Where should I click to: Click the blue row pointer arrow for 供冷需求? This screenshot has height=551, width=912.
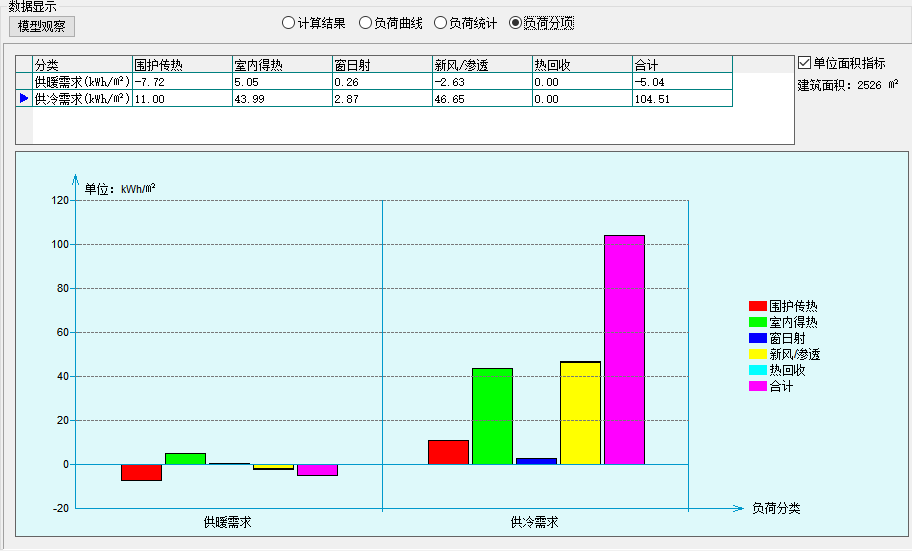[24, 98]
